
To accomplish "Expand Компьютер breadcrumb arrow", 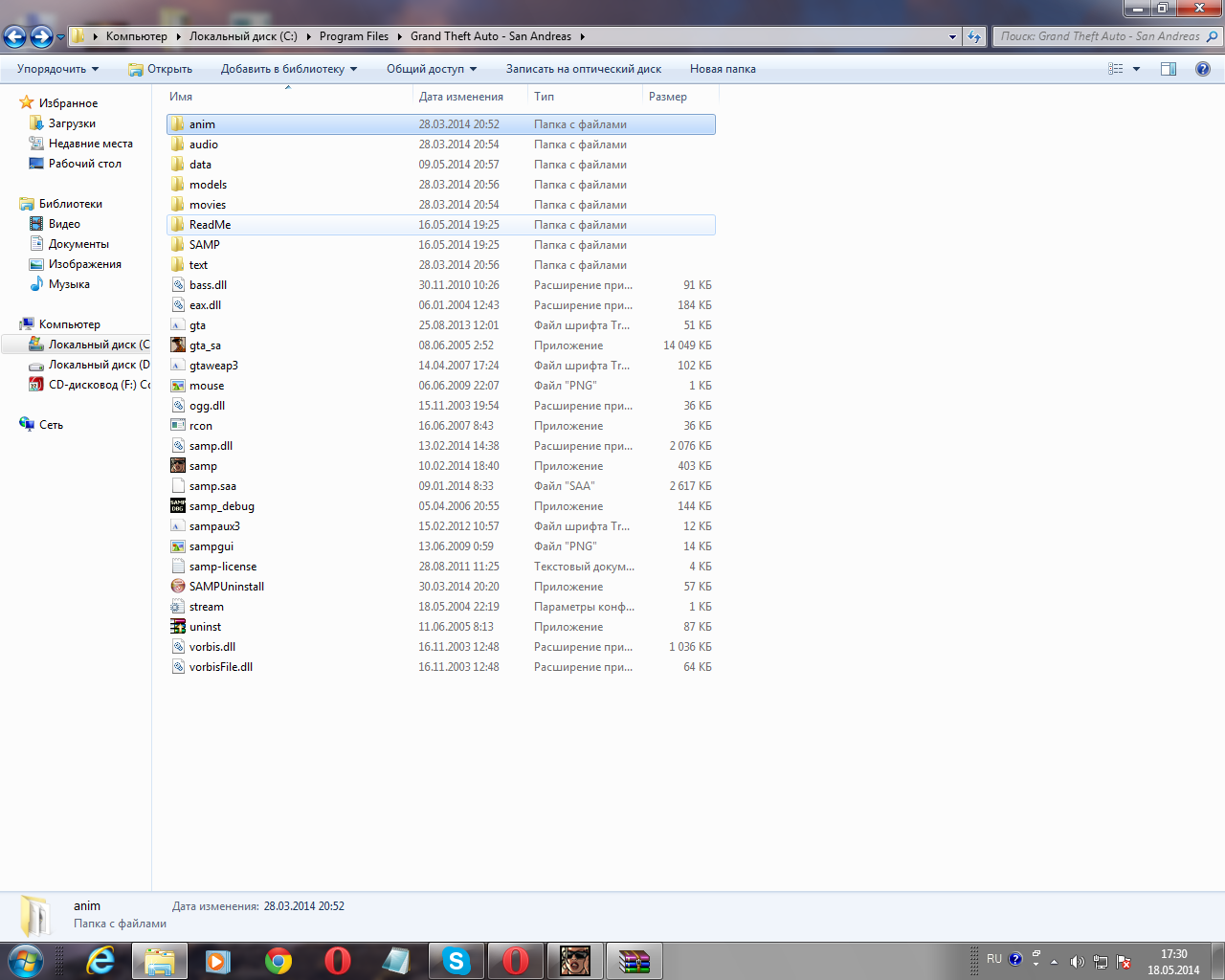I will [x=177, y=36].
